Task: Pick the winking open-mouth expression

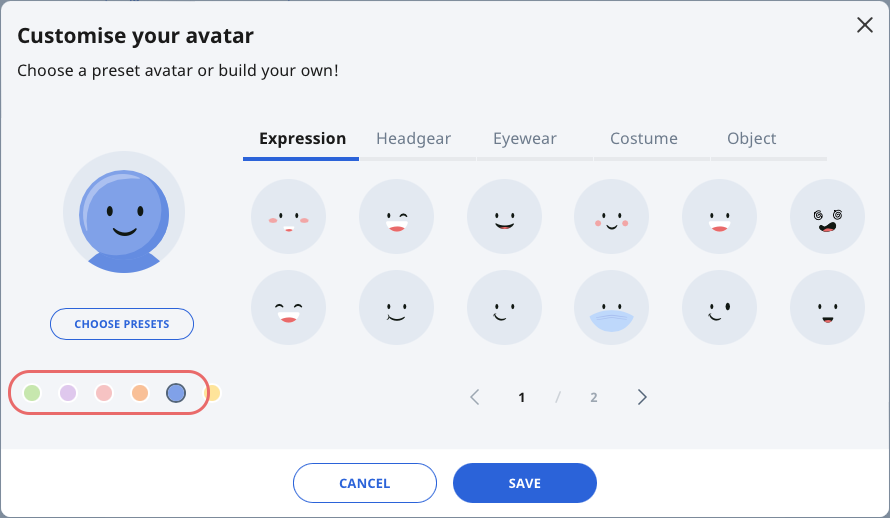Action: [x=396, y=216]
